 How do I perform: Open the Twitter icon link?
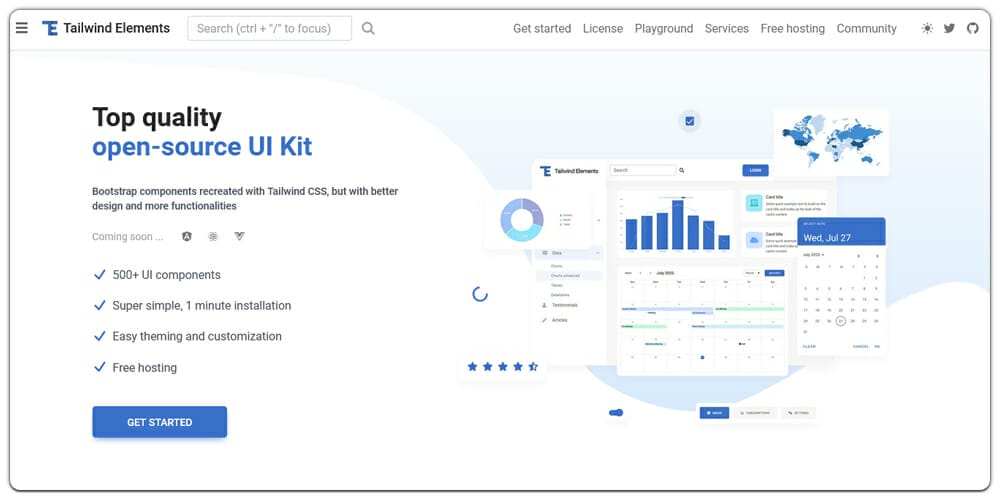(950, 28)
